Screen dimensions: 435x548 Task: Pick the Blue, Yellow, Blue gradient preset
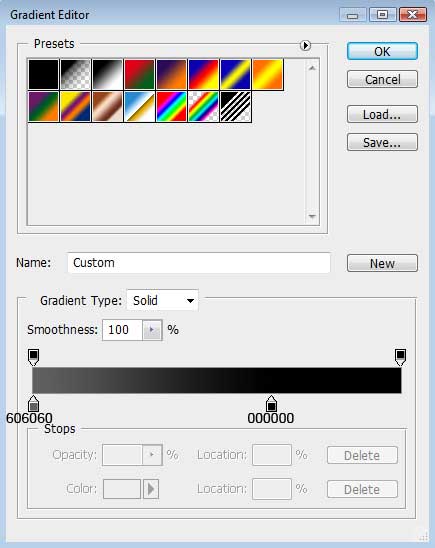click(x=236, y=74)
